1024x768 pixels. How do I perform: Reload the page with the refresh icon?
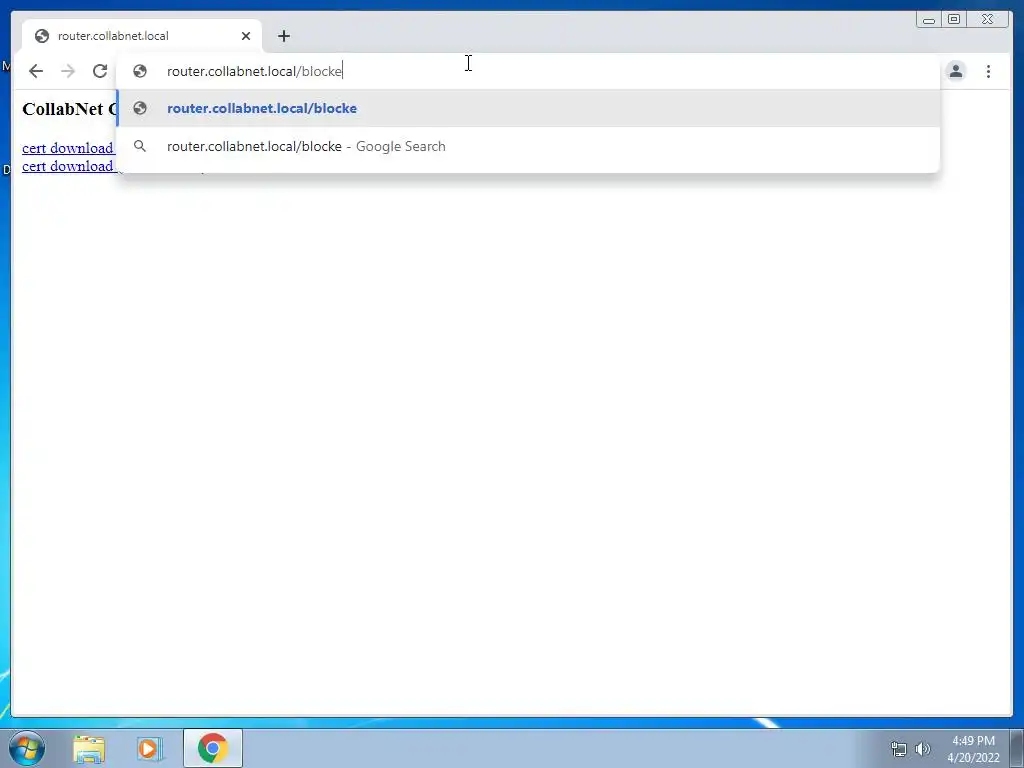tap(100, 71)
